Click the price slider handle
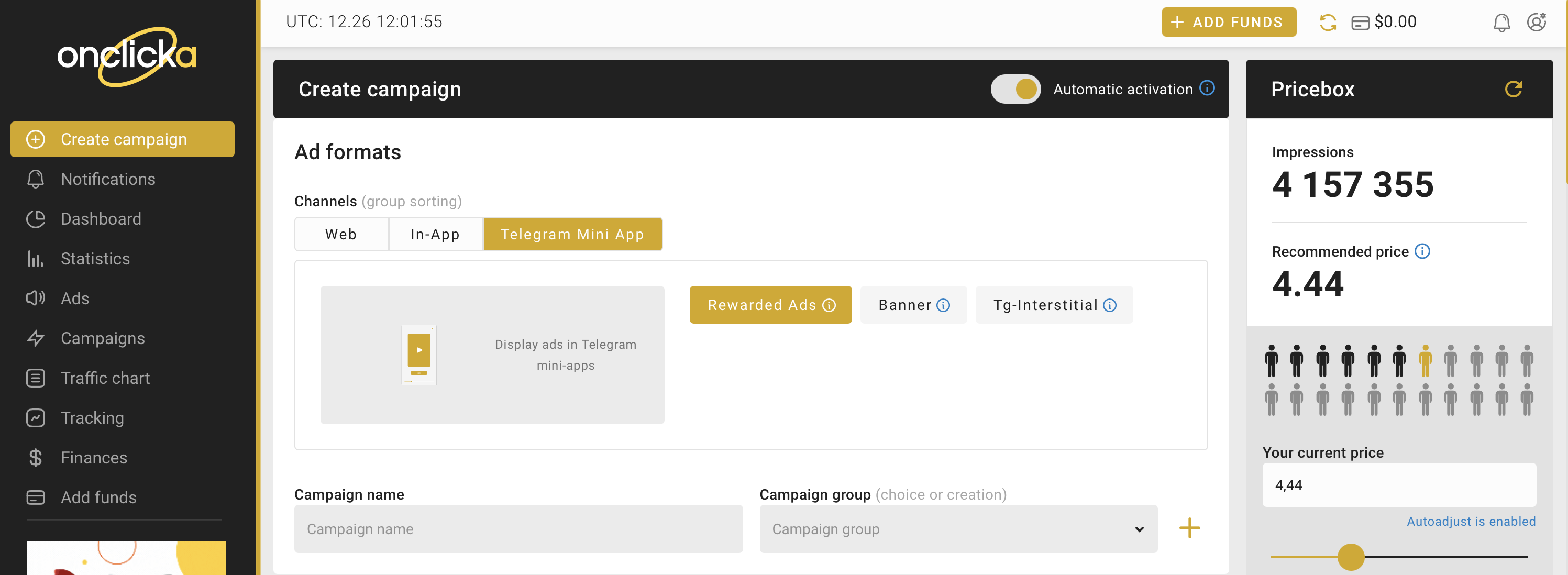 1351,557
